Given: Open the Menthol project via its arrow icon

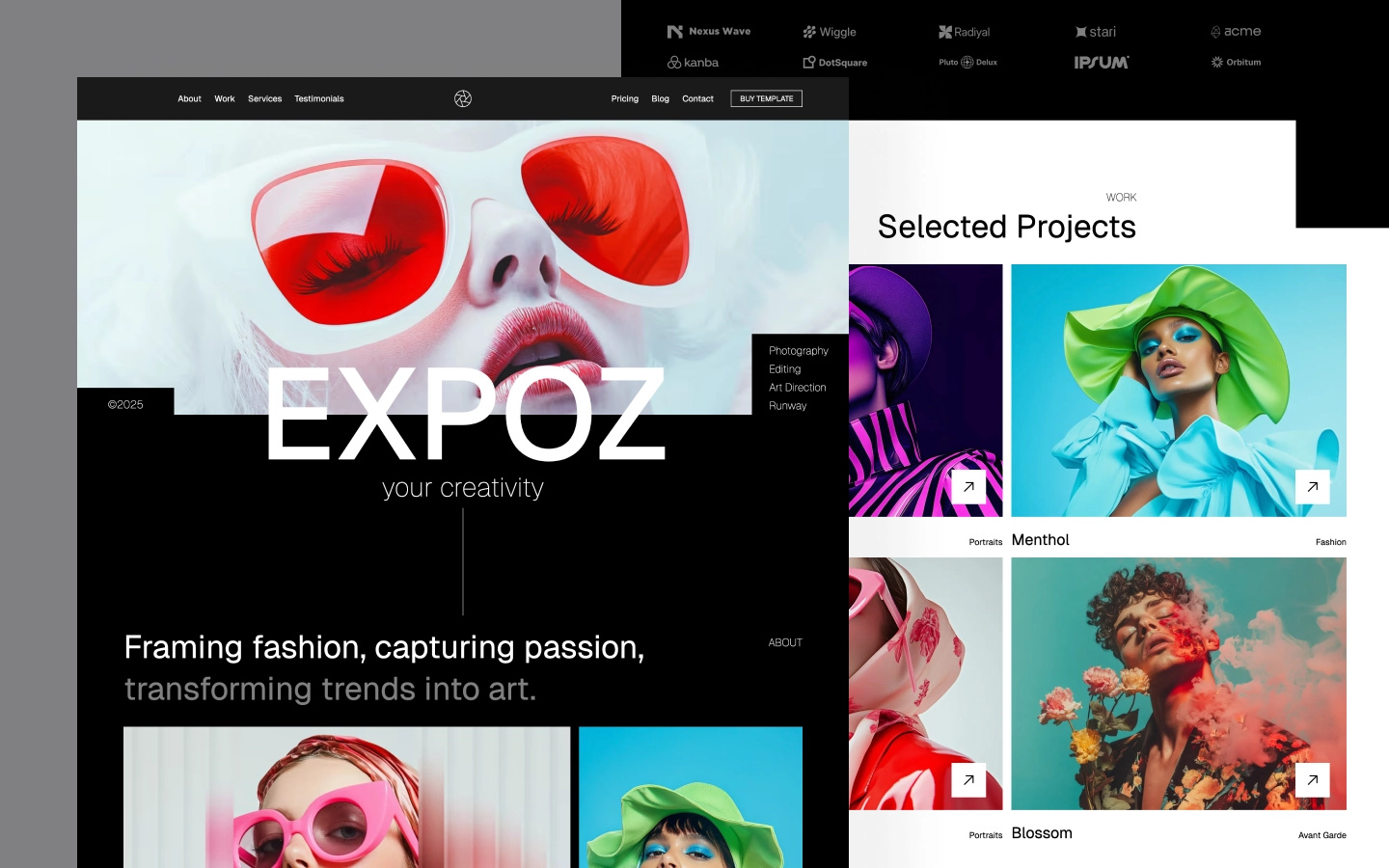Looking at the screenshot, I should [1312, 487].
